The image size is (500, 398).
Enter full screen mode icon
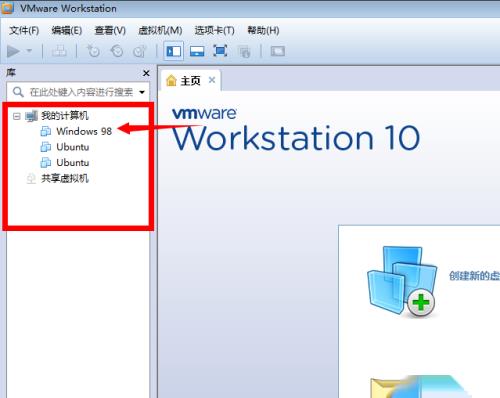click(x=220, y=51)
